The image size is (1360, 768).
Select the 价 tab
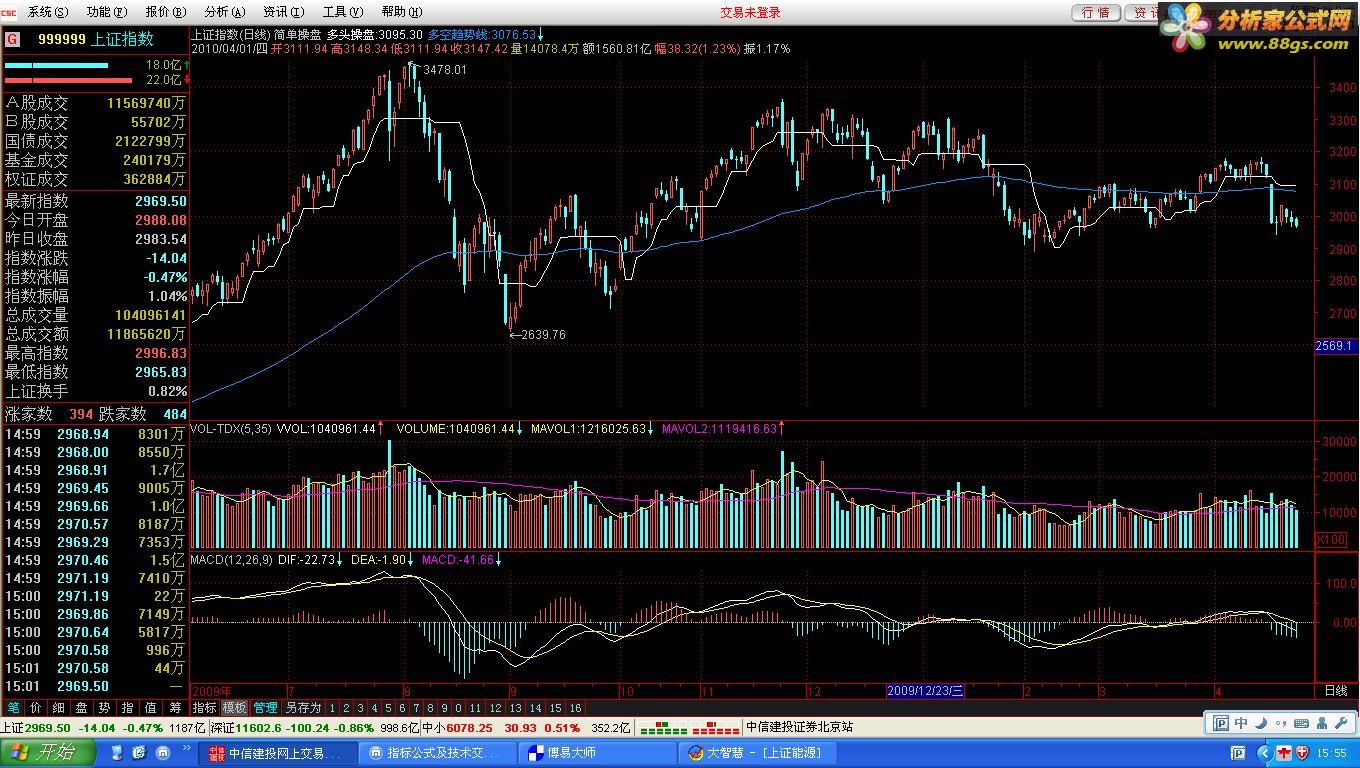coord(35,708)
